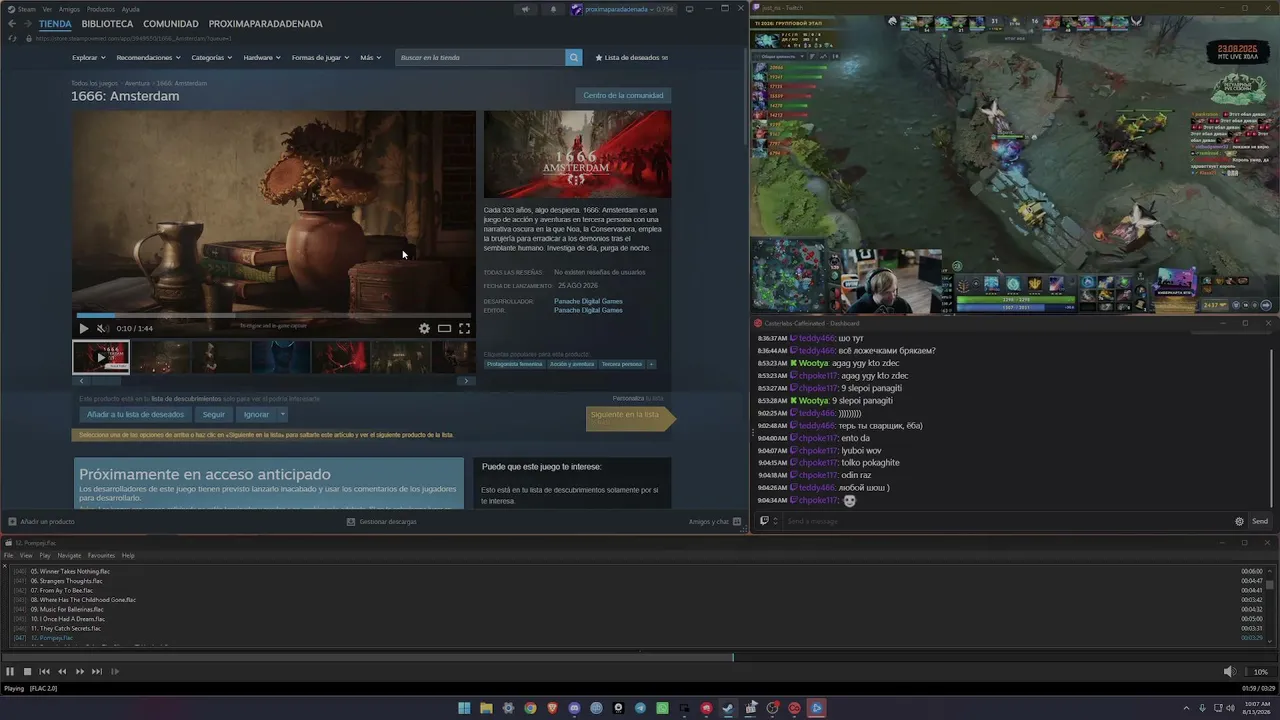Screen dimensions: 1280x720
Task: Open the Windows Start menu
Action: click(464, 708)
